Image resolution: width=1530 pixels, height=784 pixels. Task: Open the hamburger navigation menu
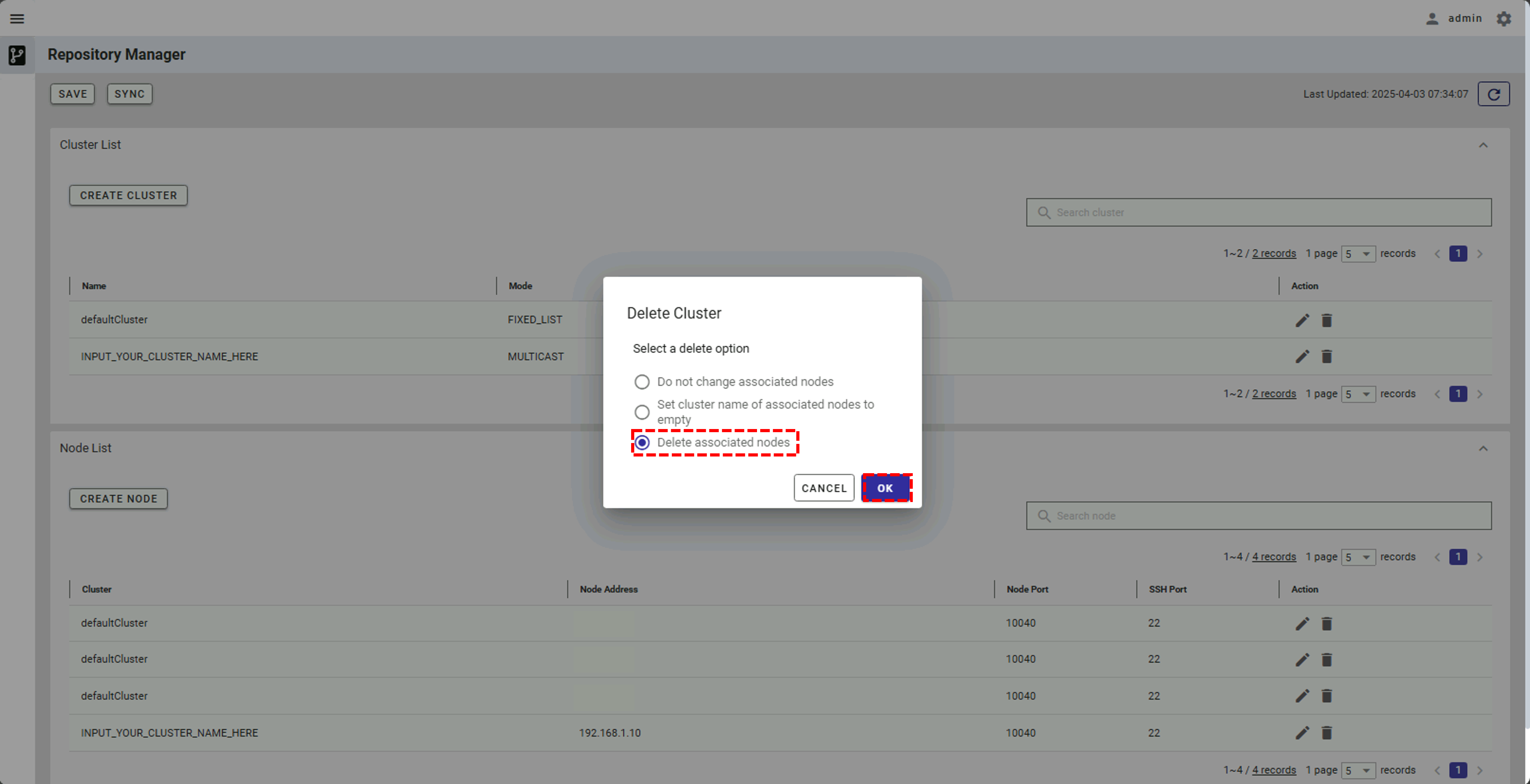click(17, 18)
